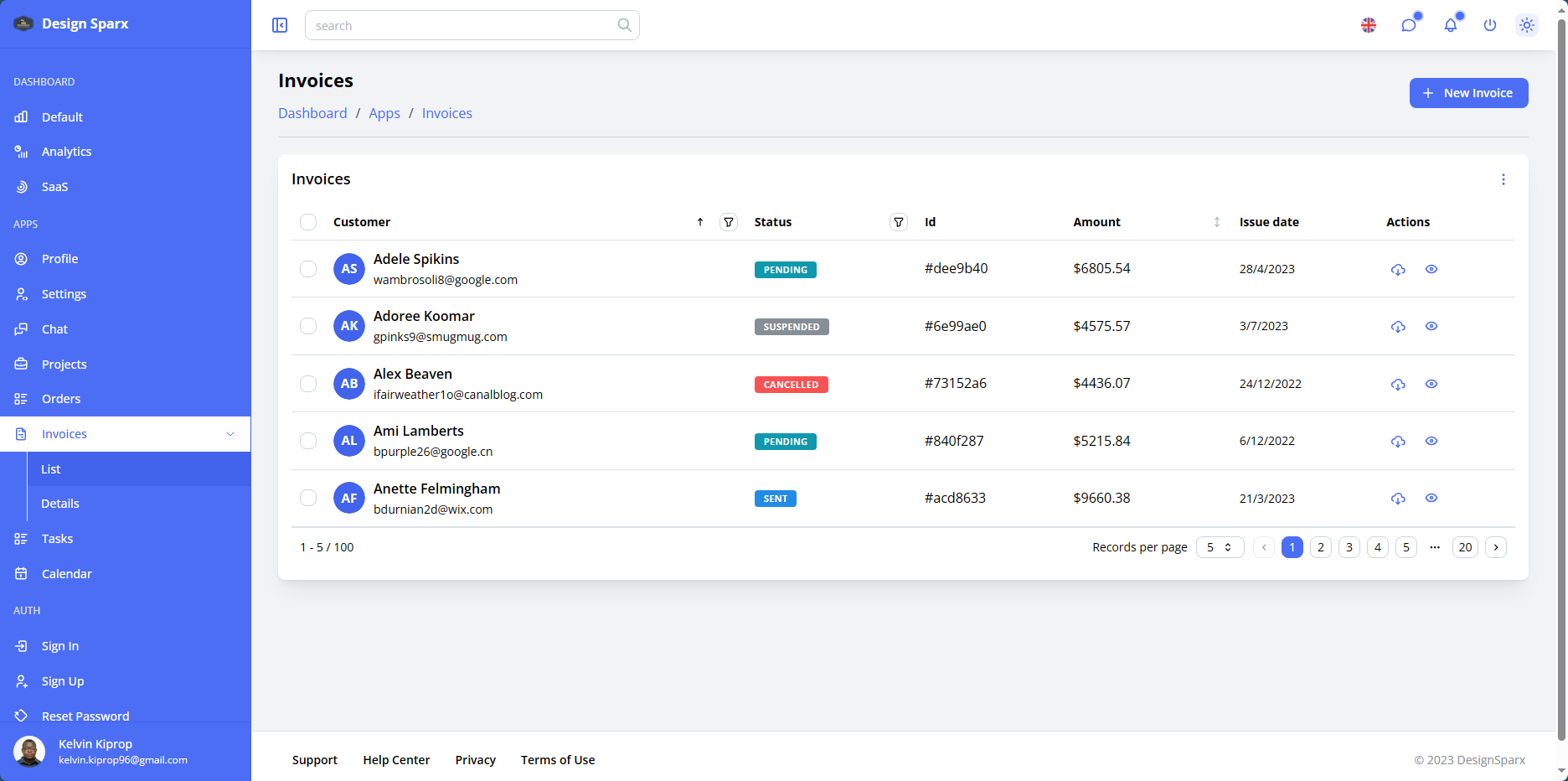Switch to dark mode with the sun icon

pos(1526,25)
